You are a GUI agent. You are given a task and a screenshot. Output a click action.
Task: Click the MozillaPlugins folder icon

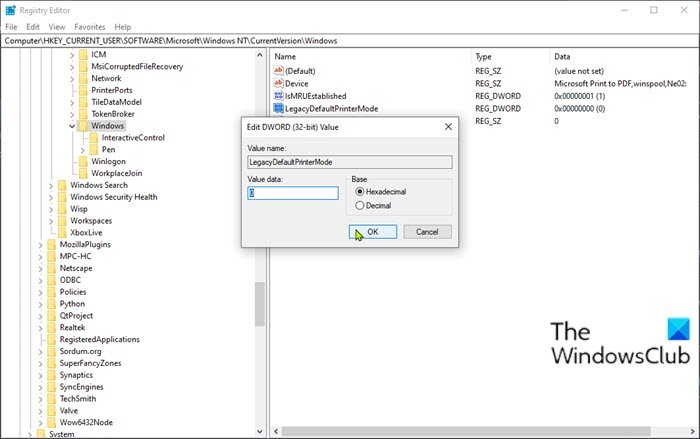click(x=52, y=244)
